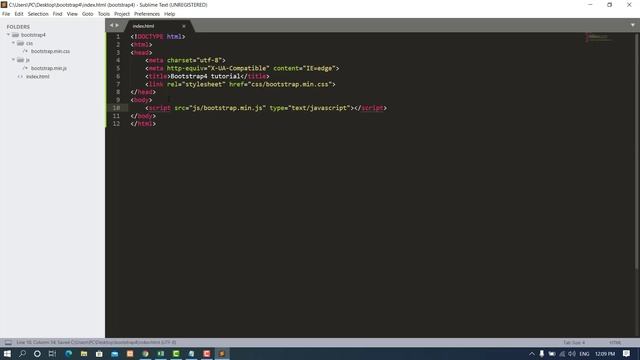The width and height of the screenshot is (640, 360).
Task: Open the Project menu
Action: pos(122,14)
